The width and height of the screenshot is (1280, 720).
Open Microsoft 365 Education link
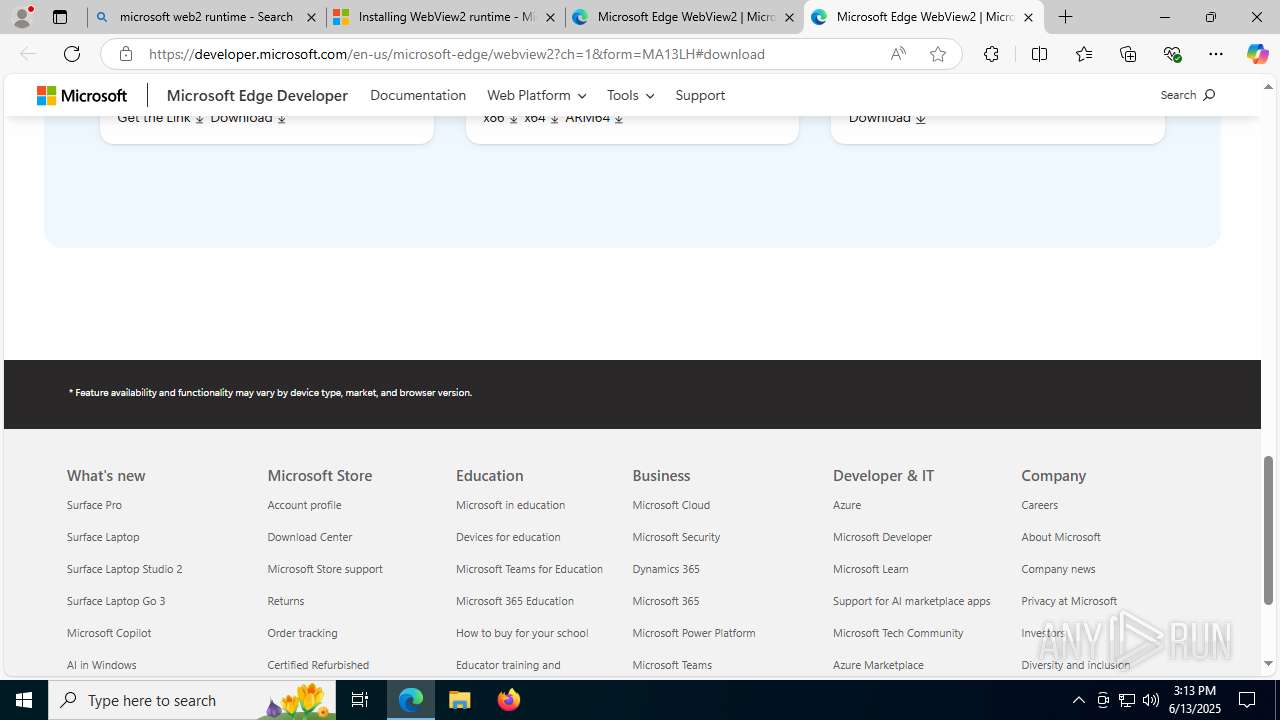pos(515,601)
